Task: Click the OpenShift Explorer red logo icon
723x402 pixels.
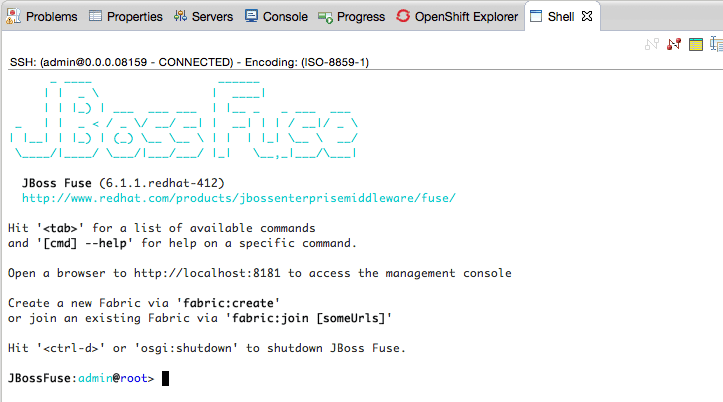Action: (403, 16)
